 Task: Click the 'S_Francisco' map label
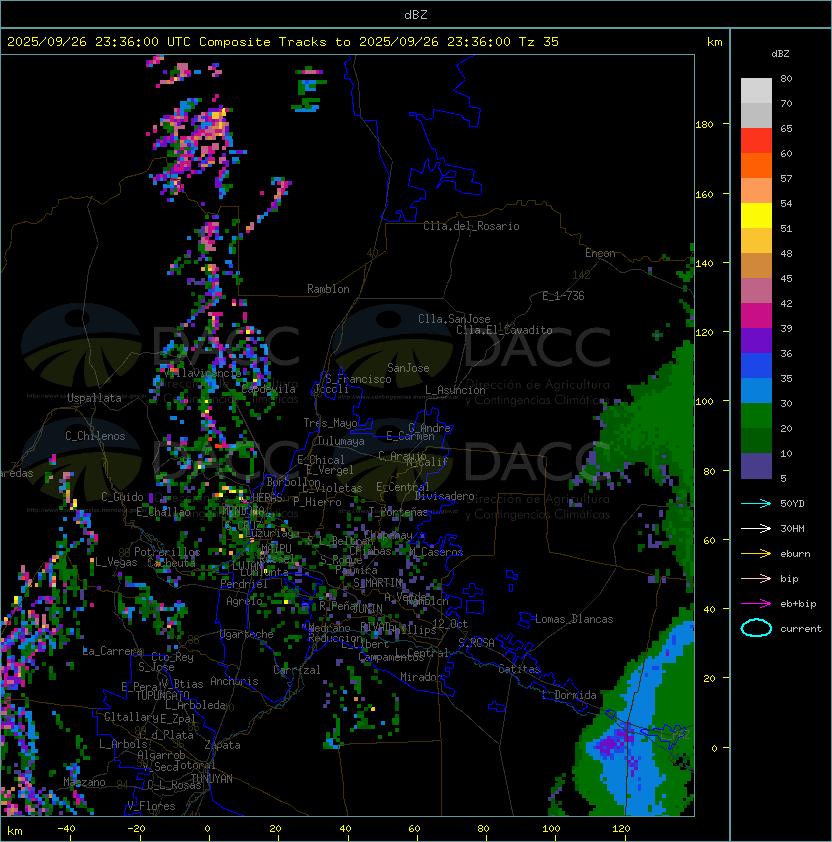pyautogui.click(x=358, y=379)
